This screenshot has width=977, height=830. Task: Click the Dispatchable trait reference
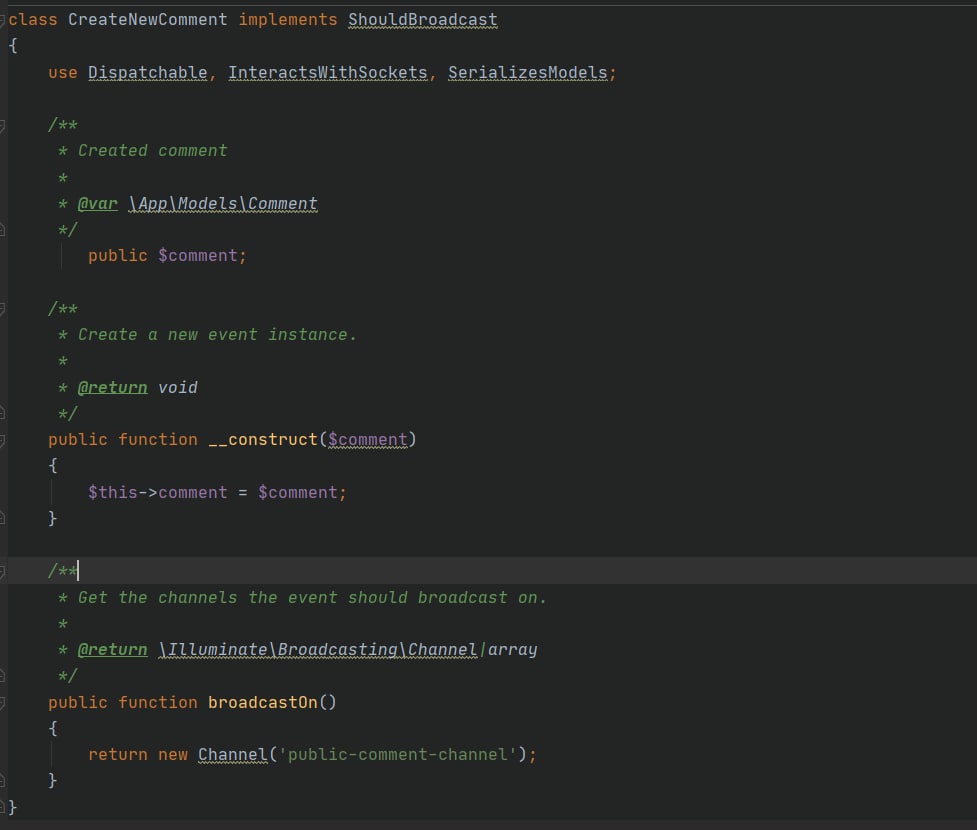tap(148, 73)
